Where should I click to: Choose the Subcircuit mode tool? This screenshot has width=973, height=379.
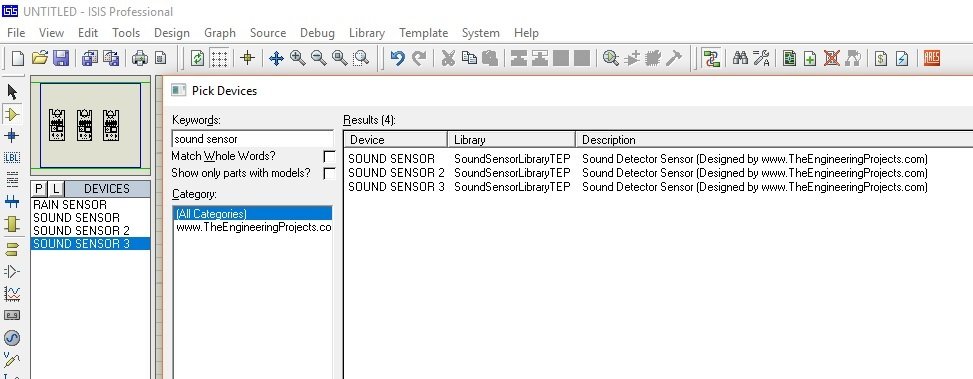coord(12,224)
